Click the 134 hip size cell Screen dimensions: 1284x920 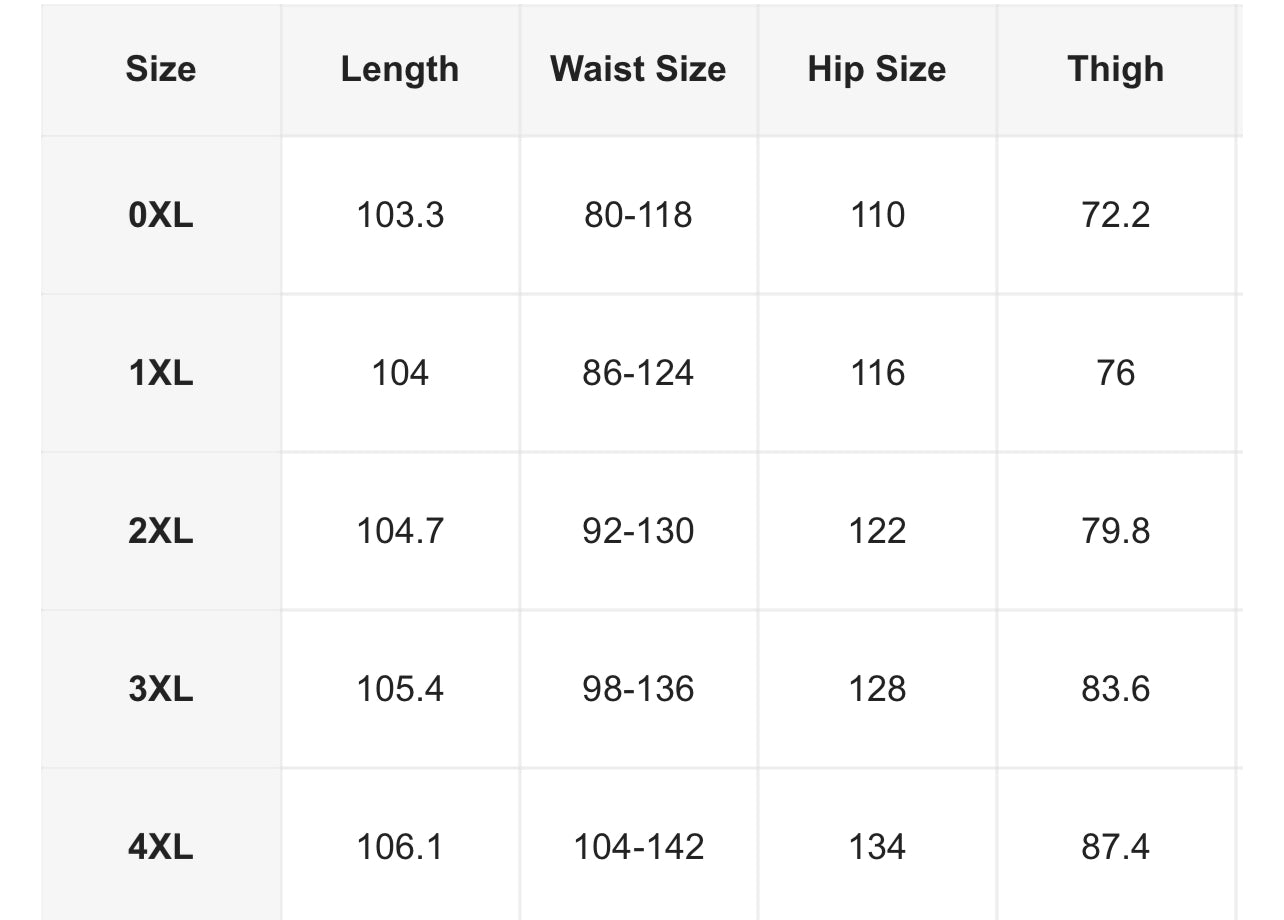point(877,847)
